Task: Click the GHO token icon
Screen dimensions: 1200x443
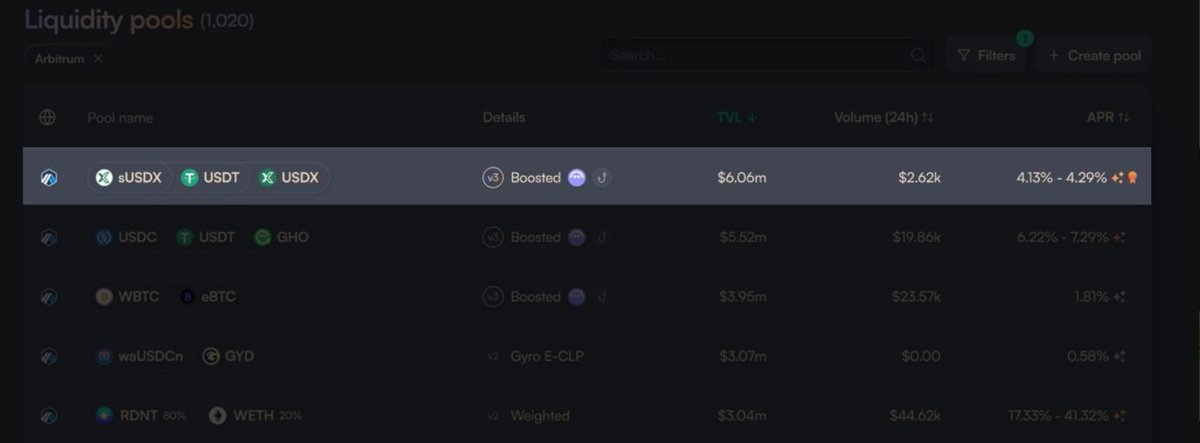Action: (x=263, y=237)
